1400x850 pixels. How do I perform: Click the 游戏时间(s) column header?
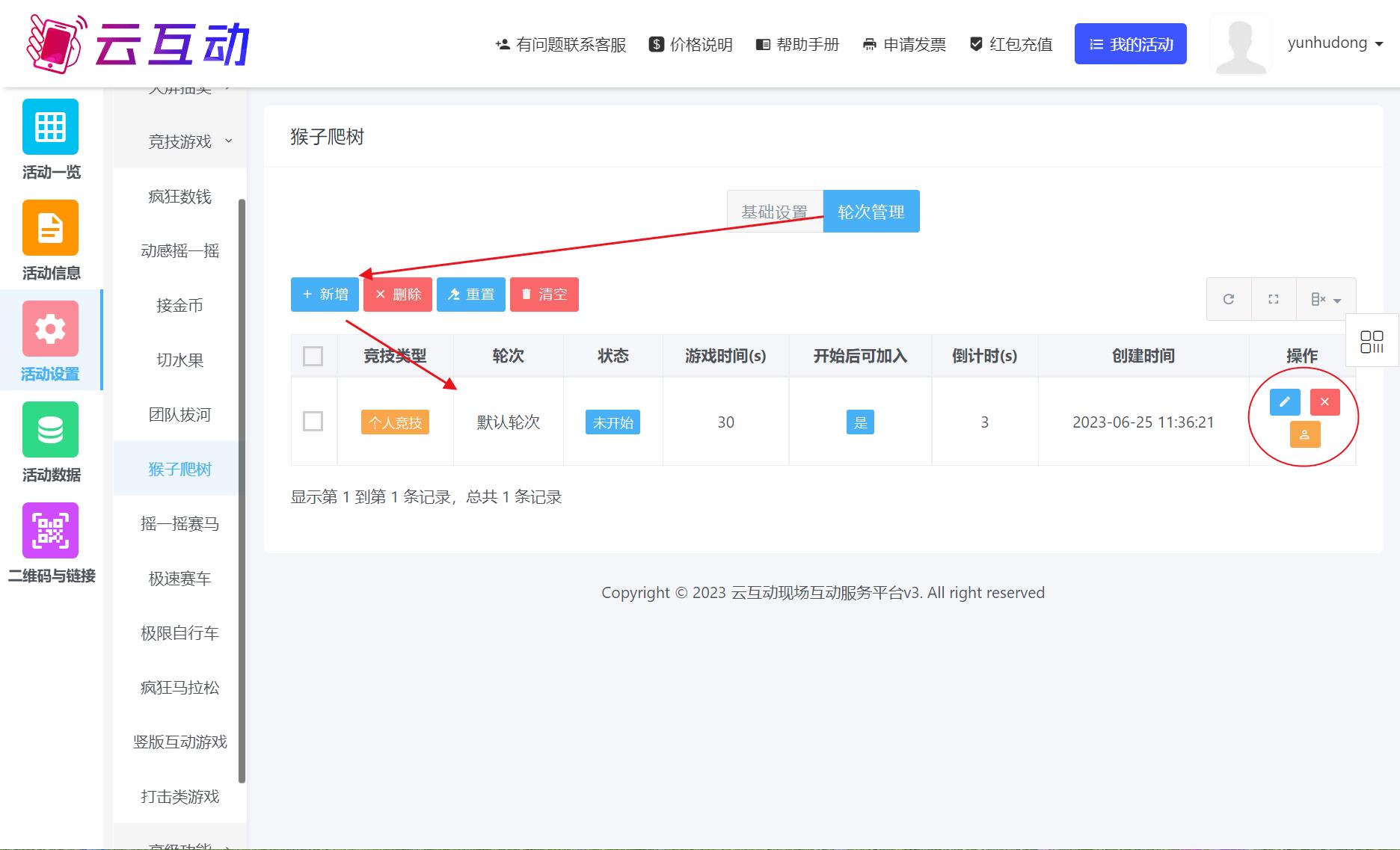pyautogui.click(x=725, y=356)
